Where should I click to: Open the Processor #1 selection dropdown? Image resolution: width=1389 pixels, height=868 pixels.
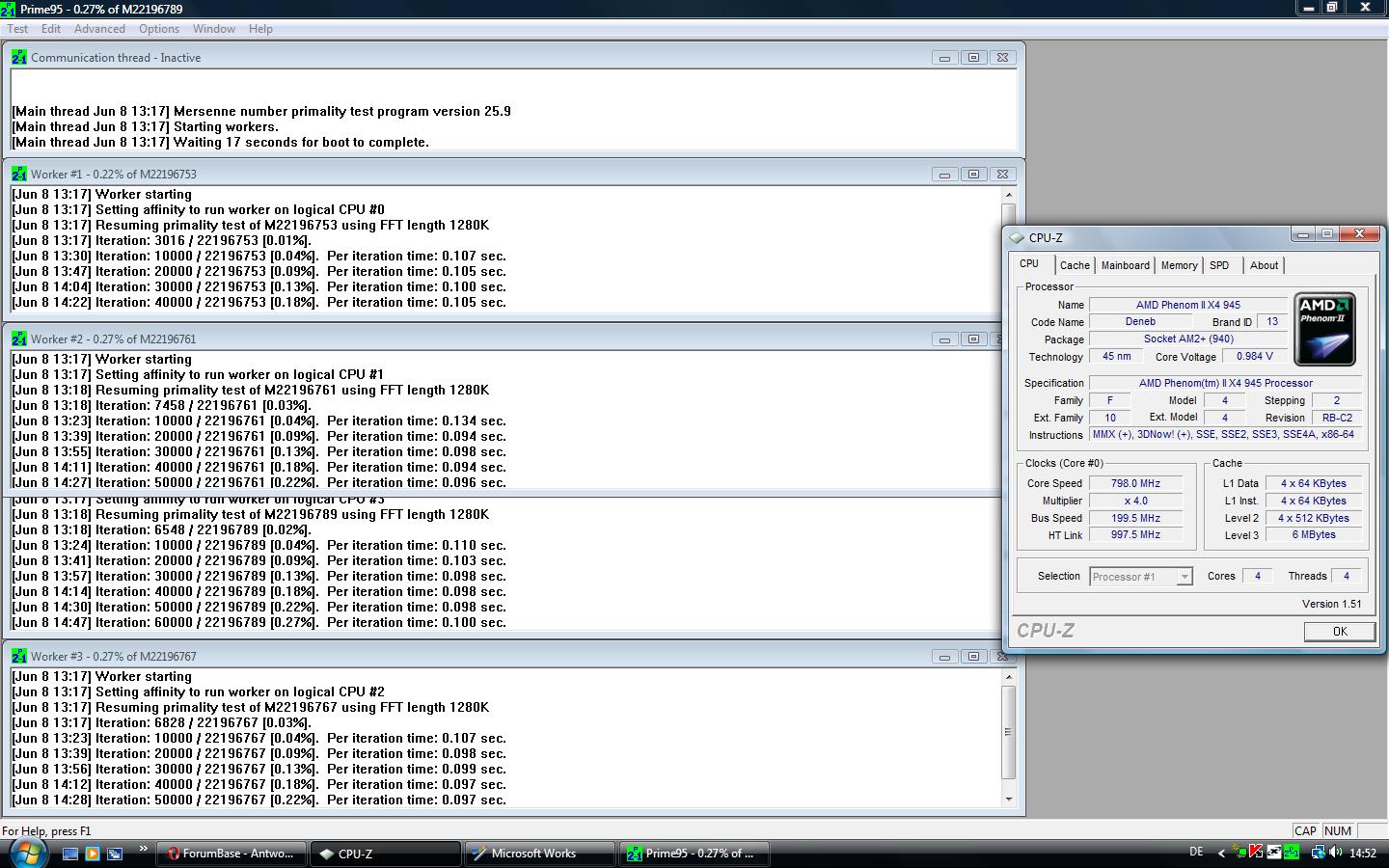(x=1141, y=577)
